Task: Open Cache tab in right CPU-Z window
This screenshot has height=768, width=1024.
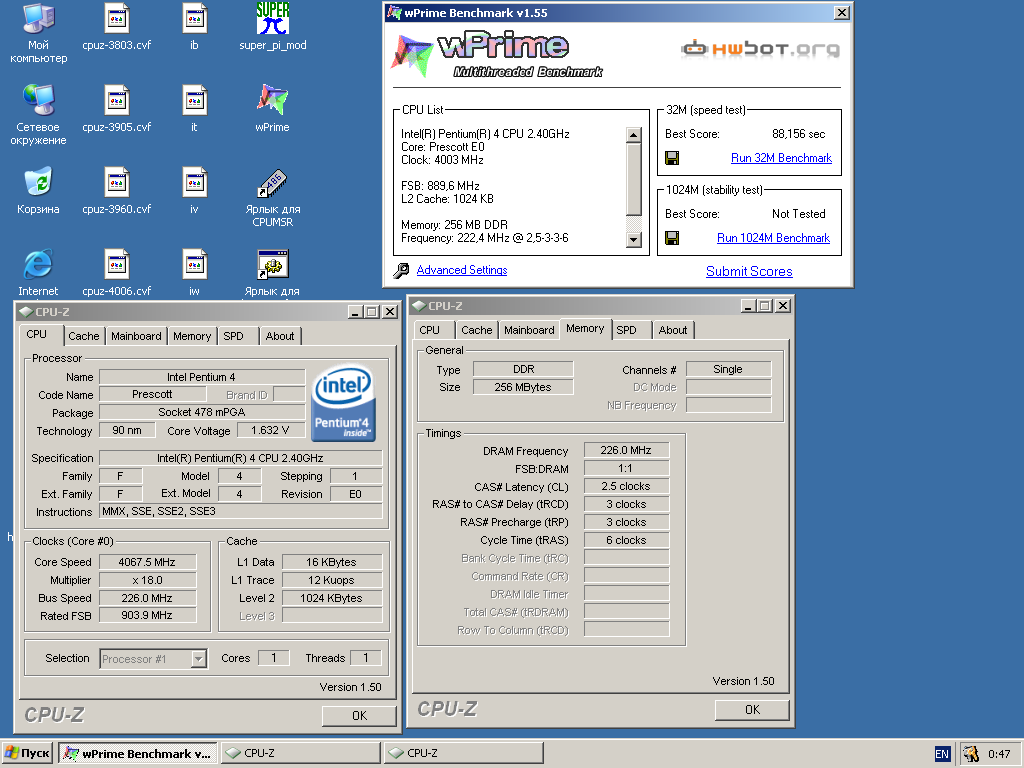Action: click(x=477, y=330)
